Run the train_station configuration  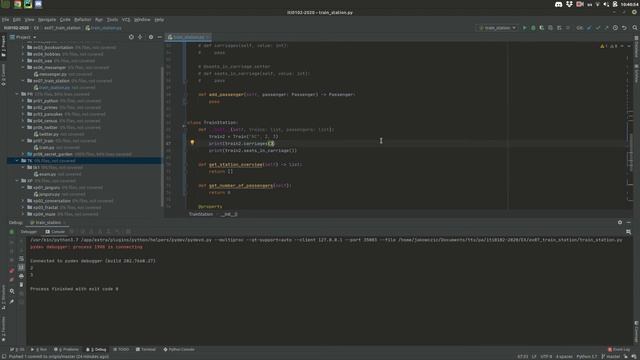(x=524, y=28)
